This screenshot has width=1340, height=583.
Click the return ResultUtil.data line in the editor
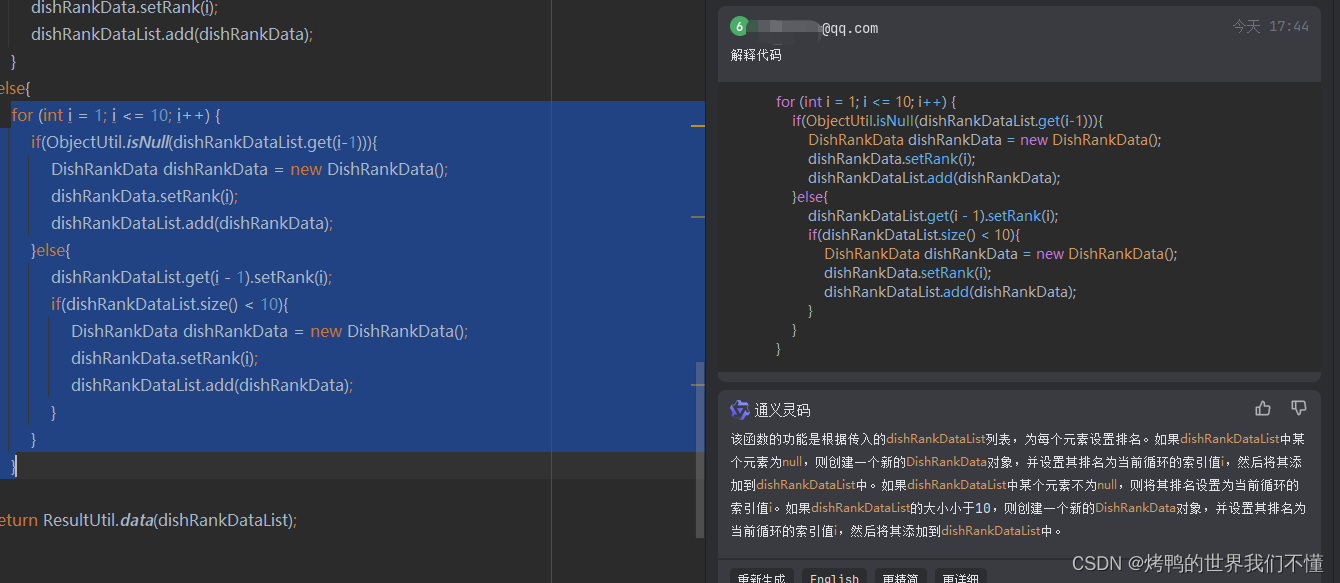coord(148,520)
